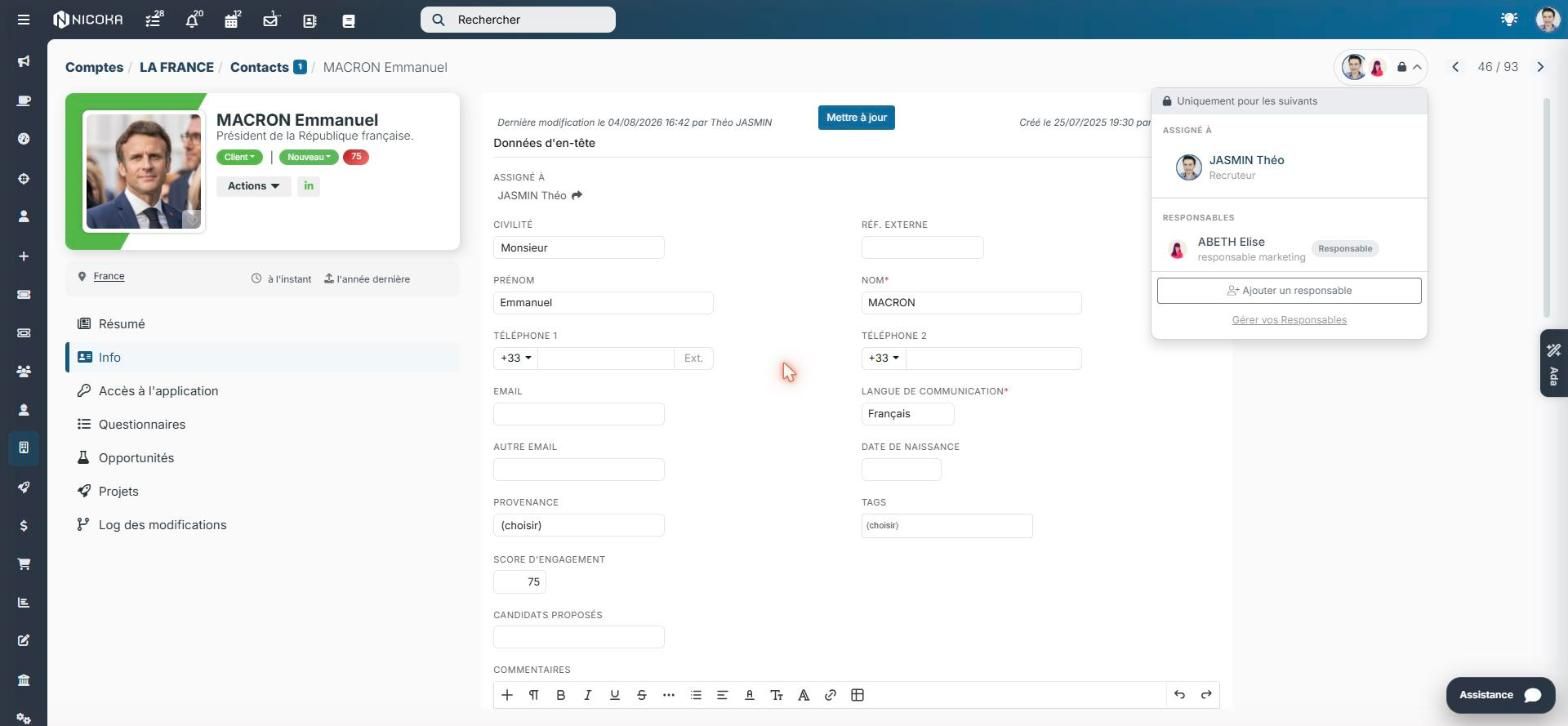
Task: Insert a link in comments editor
Action: coord(830,695)
